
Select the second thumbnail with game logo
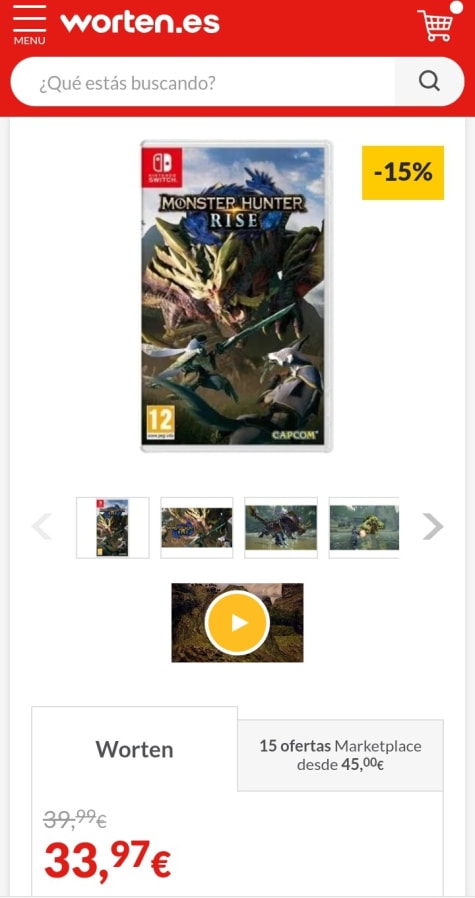[x=197, y=527]
